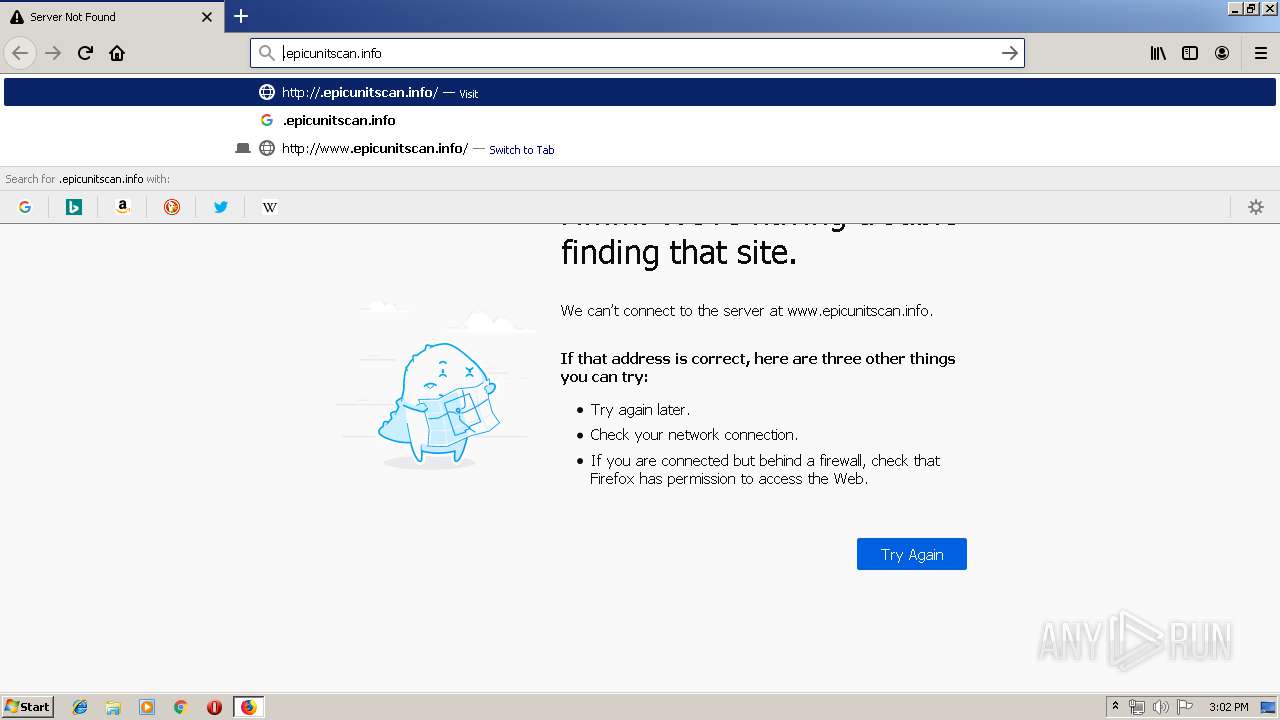Click the magnifier icon in URL bar
This screenshot has width=1280, height=720.
266,53
